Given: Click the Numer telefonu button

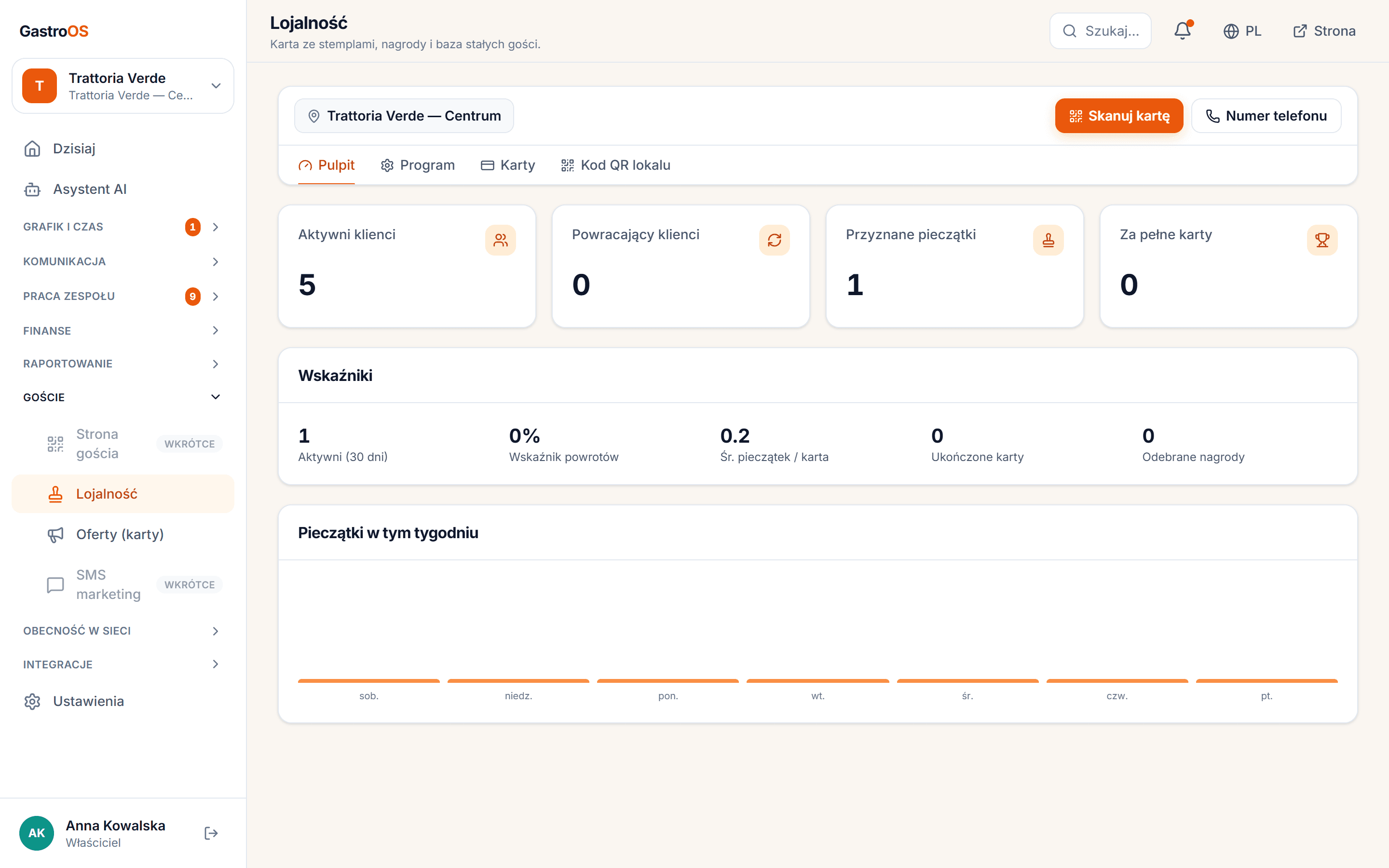Looking at the screenshot, I should point(1266,116).
